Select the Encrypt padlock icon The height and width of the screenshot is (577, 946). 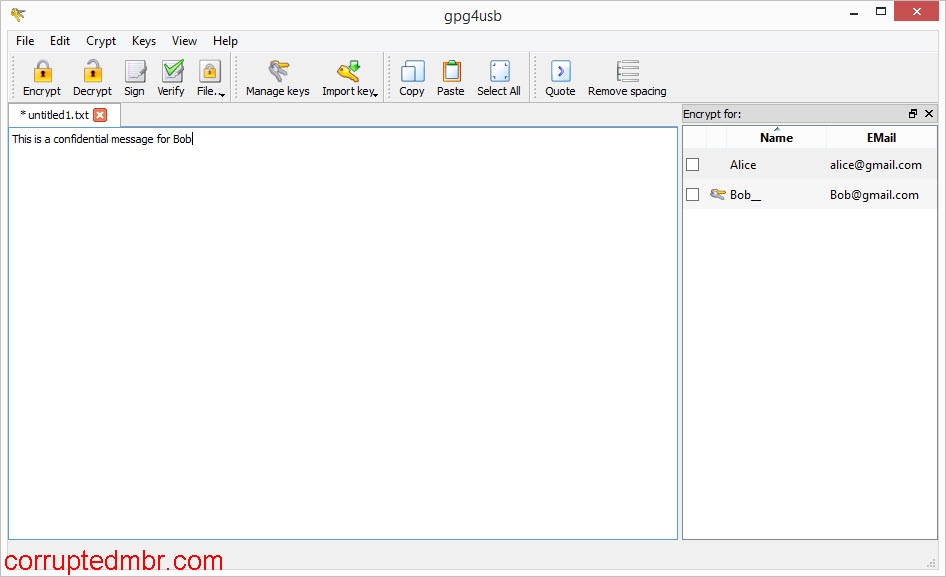(x=41, y=70)
